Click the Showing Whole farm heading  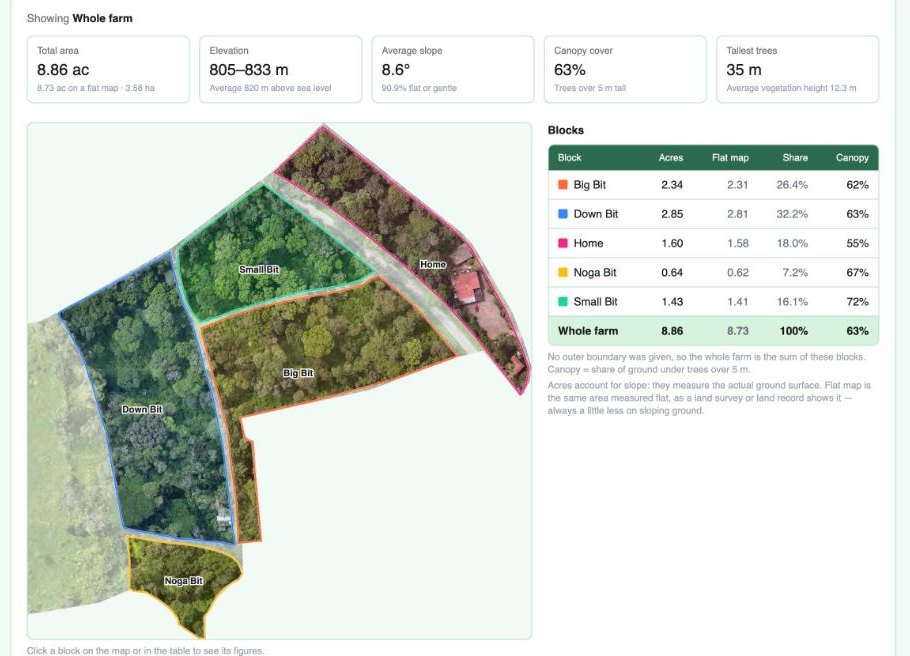tap(80, 18)
